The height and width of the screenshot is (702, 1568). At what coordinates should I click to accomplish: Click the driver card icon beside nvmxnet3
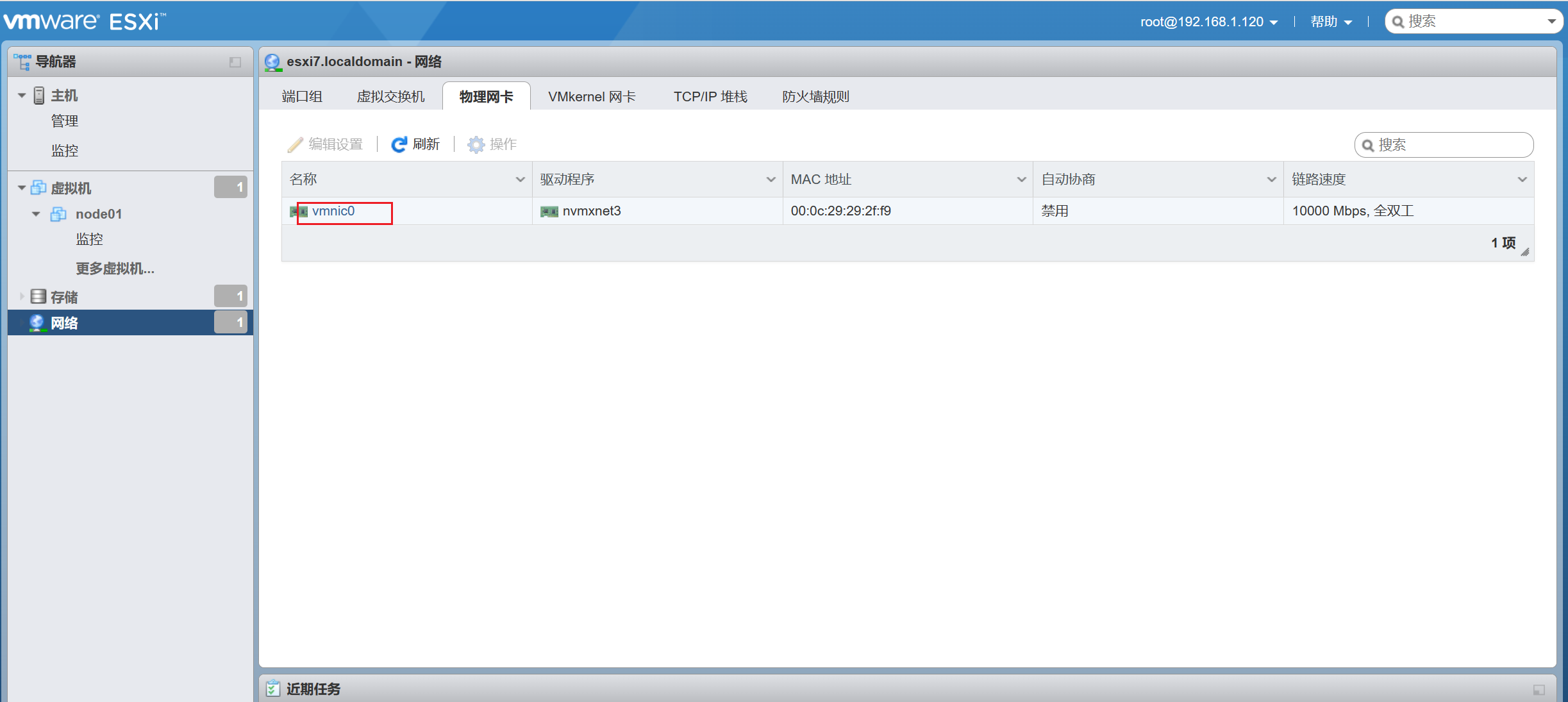[x=549, y=211]
